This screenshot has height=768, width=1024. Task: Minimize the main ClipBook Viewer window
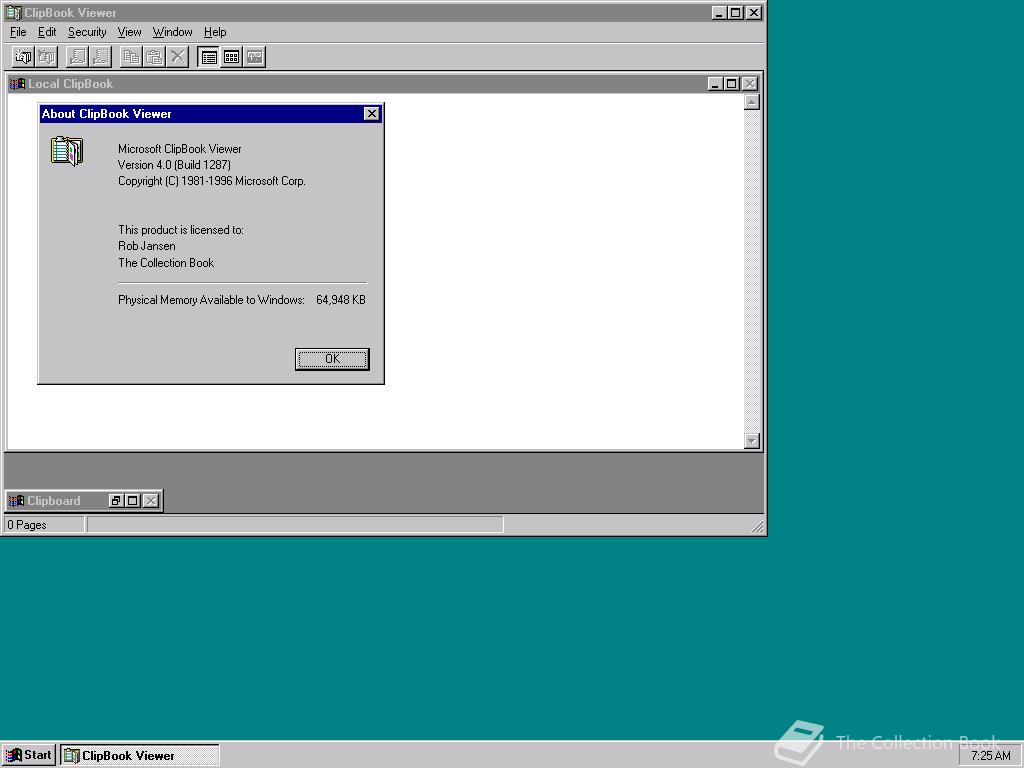pyautogui.click(x=719, y=12)
